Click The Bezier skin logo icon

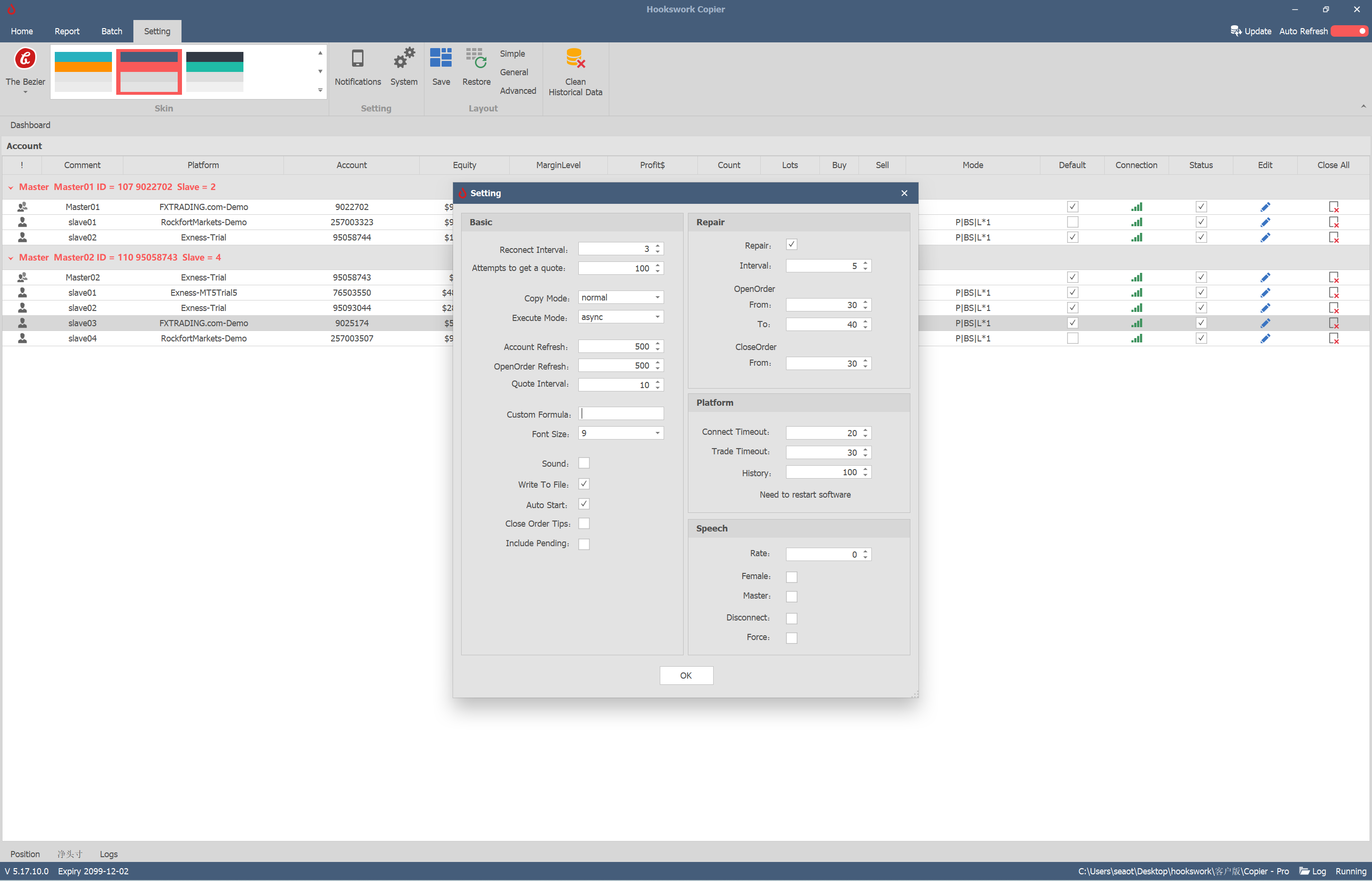[x=25, y=59]
